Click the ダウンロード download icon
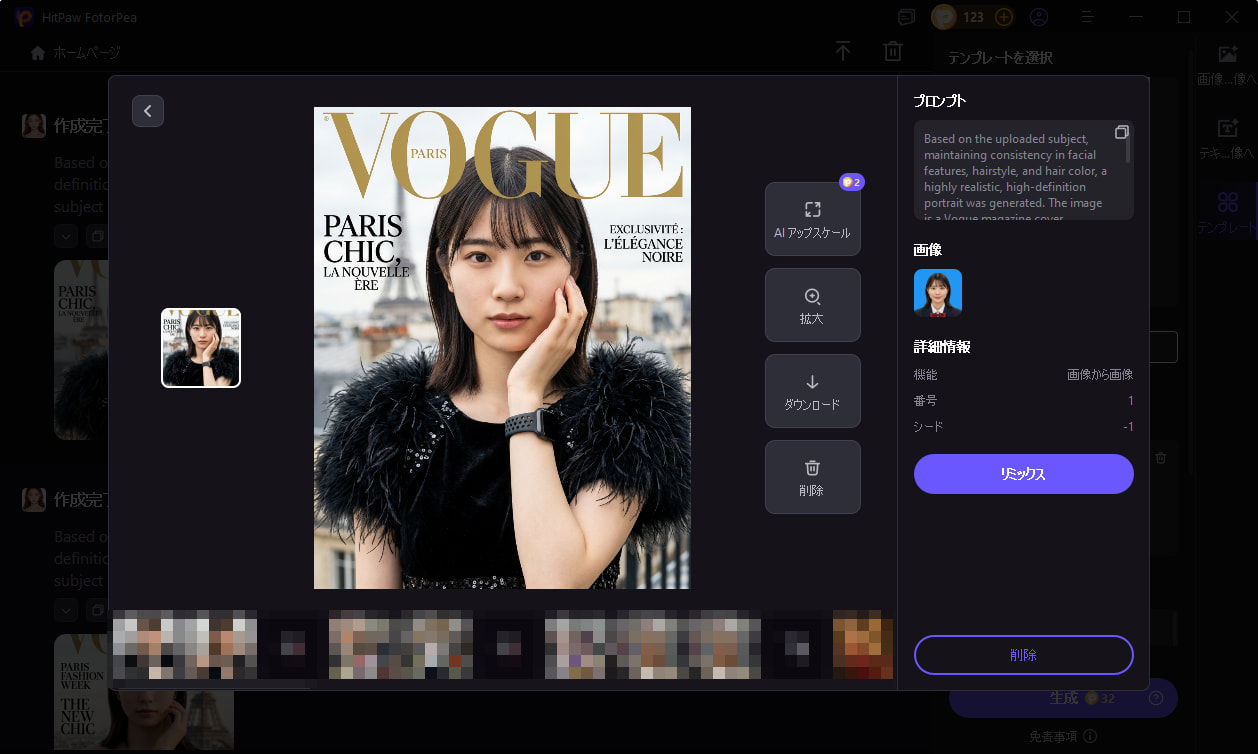 tap(812, 390)
